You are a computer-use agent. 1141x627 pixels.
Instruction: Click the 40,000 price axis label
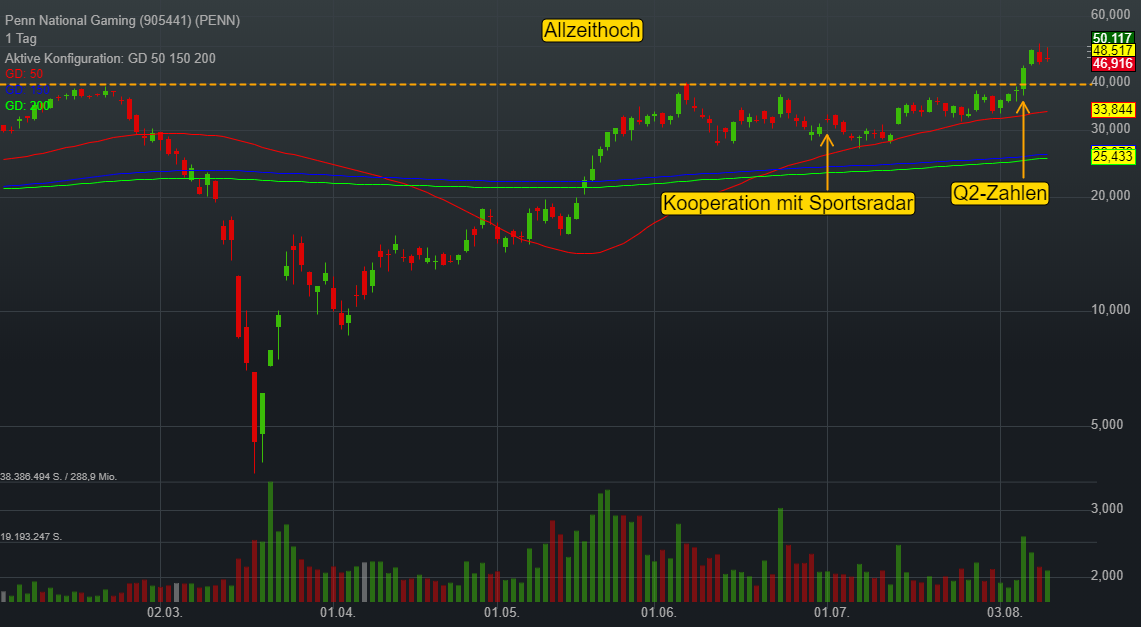1111,81
